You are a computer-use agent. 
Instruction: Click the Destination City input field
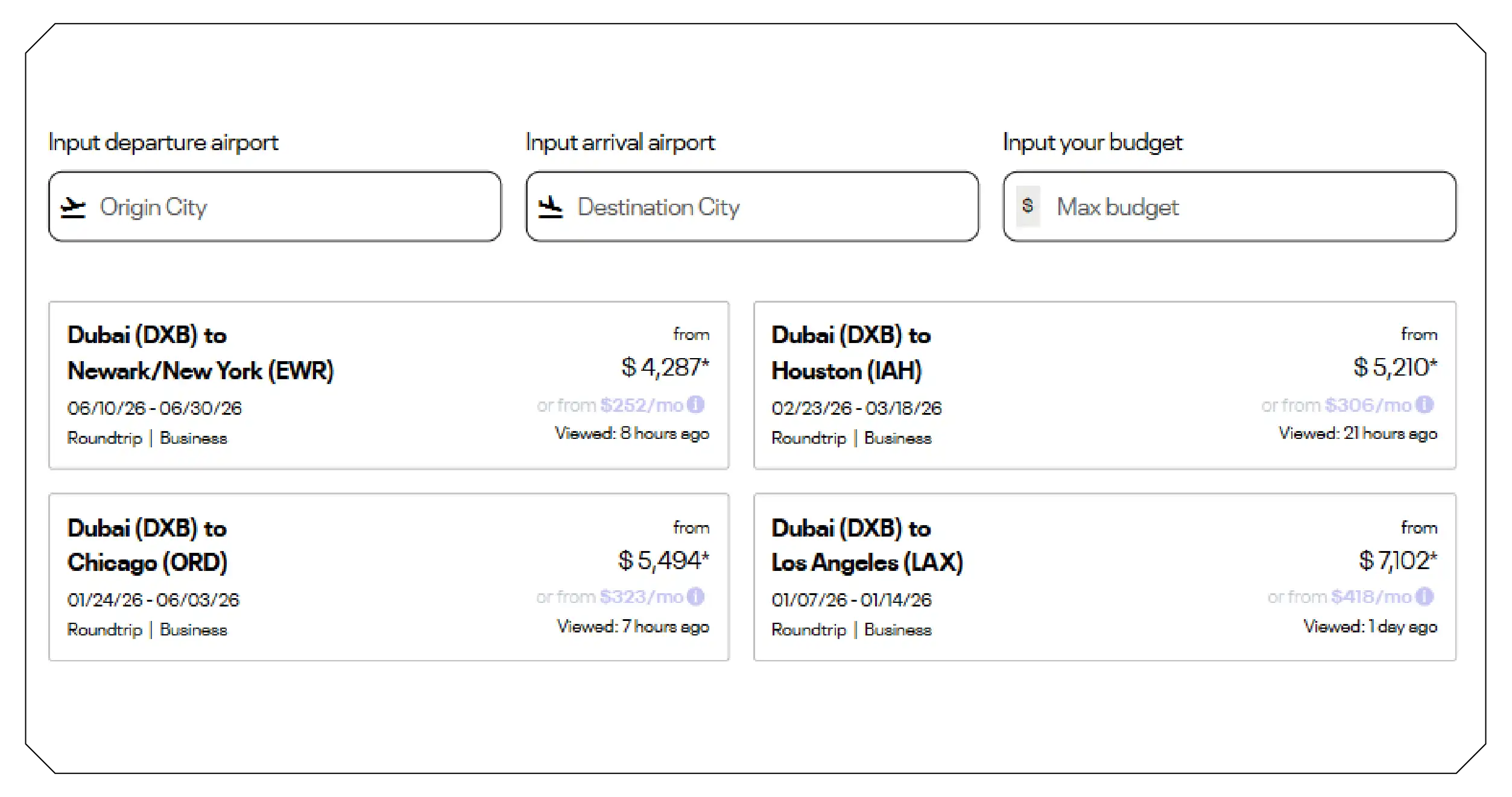(x=751, y=207)
